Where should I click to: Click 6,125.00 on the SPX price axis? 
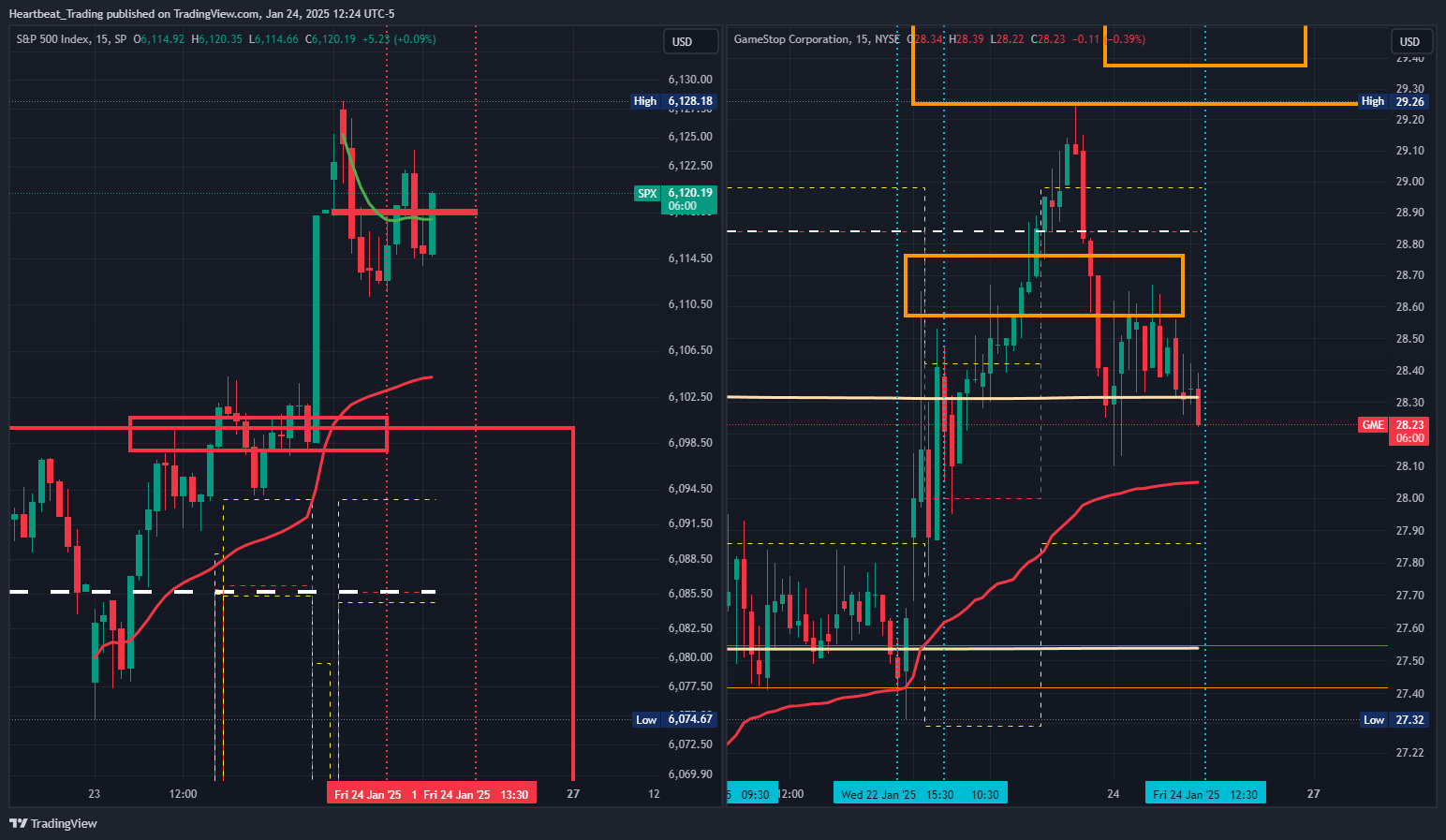(x=690, y=137)
